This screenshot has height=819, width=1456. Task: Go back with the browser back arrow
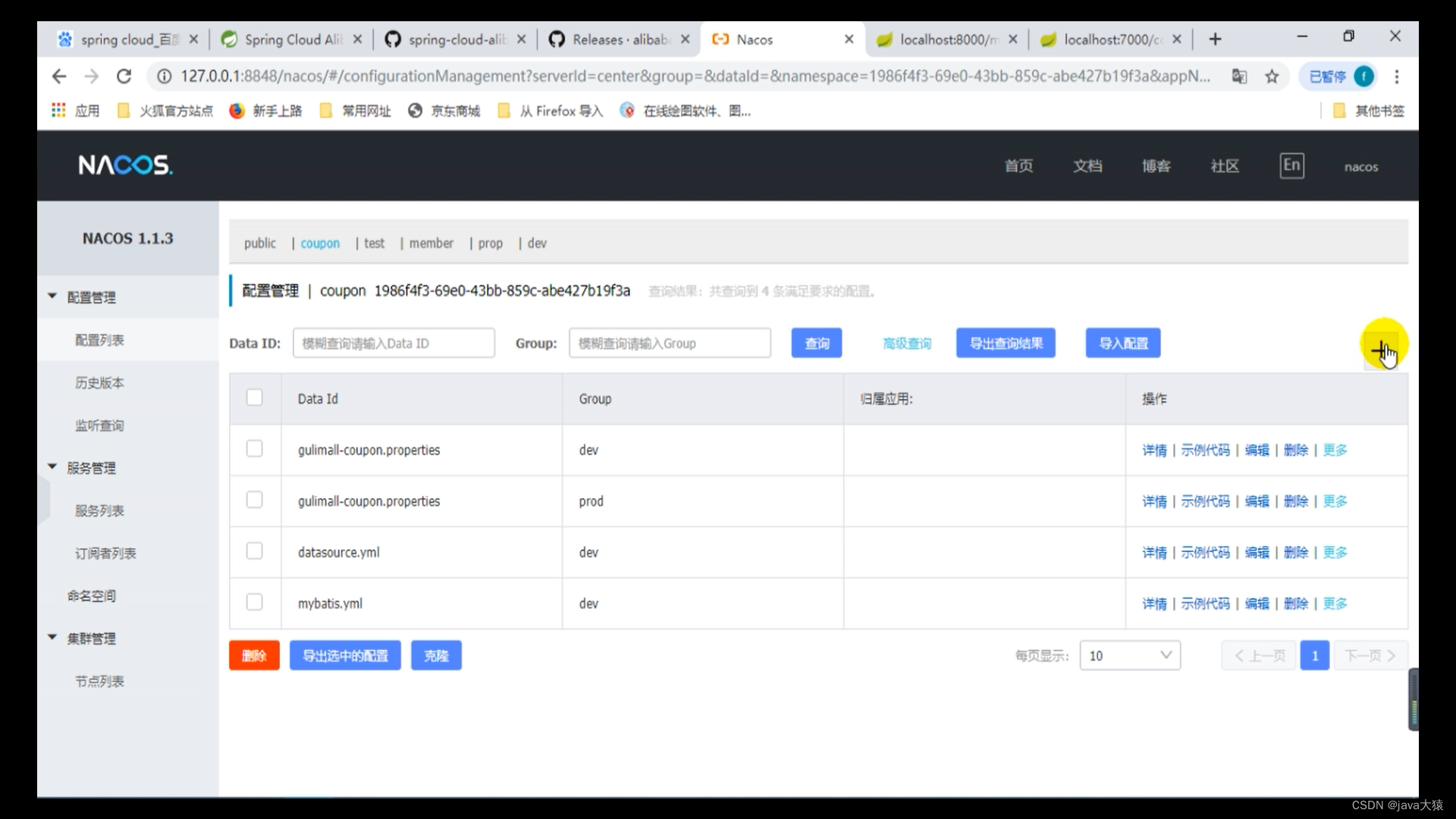[x=59, y=76]
